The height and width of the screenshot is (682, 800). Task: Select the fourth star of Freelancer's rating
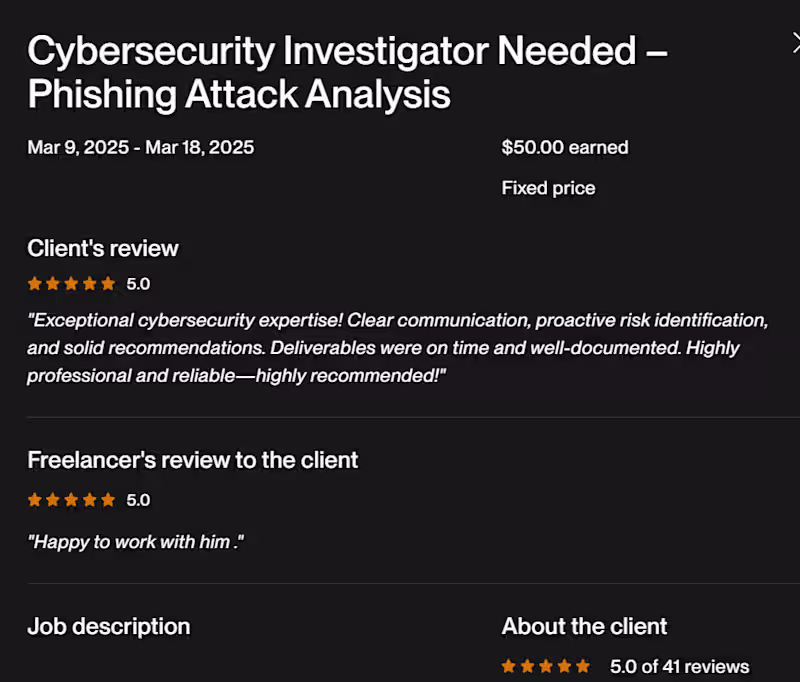[x=91, y=499]
